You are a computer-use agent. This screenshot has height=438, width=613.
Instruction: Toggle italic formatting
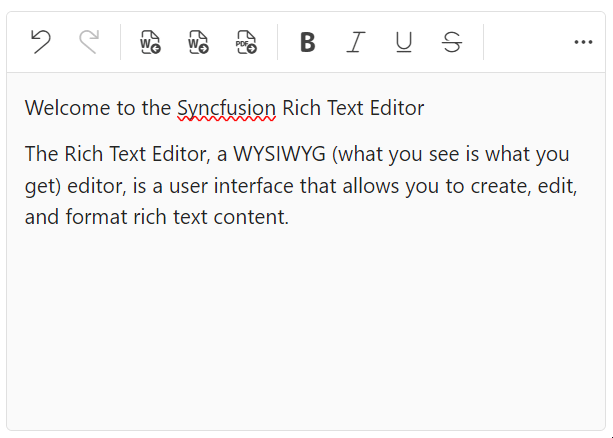point(356,42)
